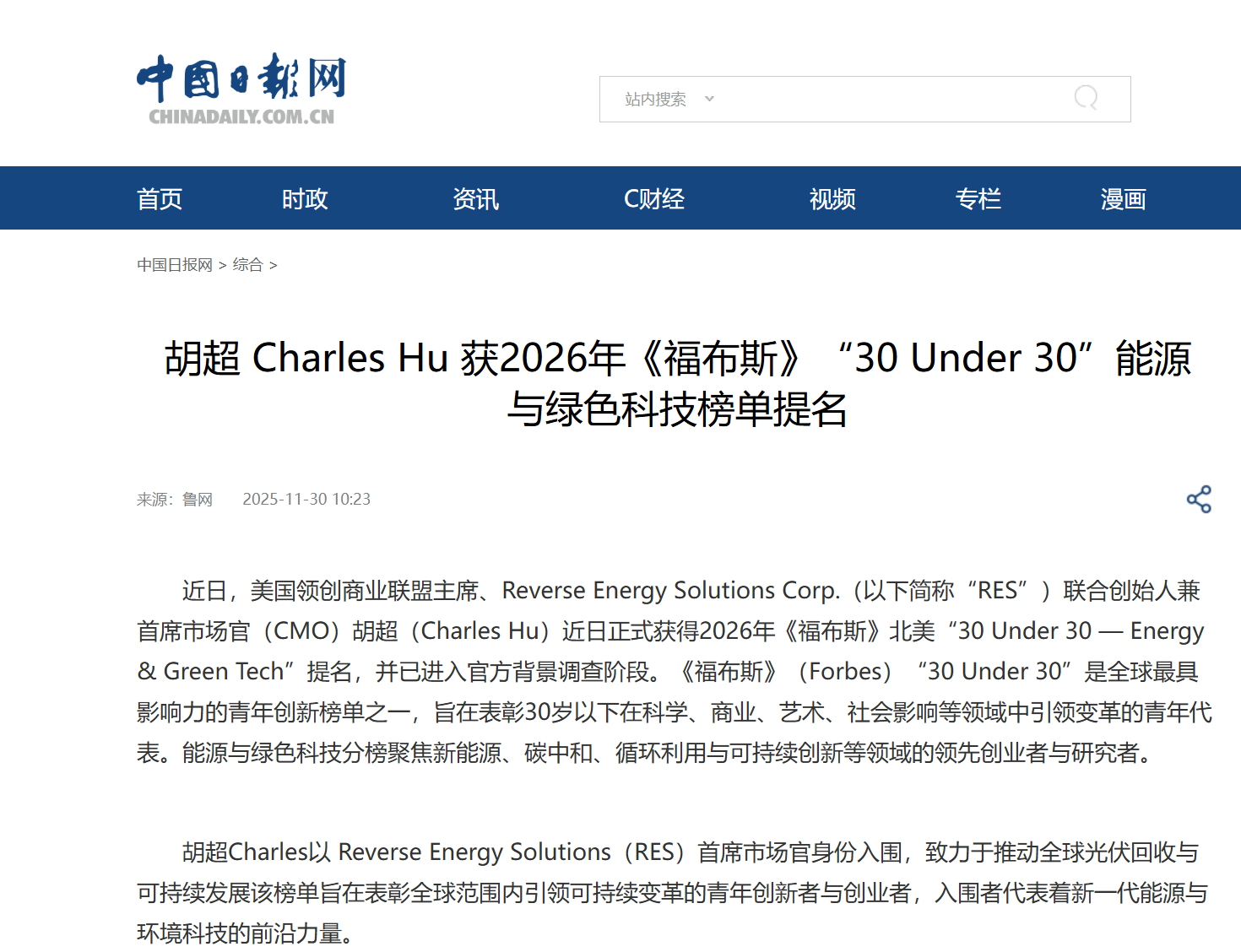Screen dimensions: 1241x952
Task: Select 专栏 in the navigation
Action: point(978,198)
